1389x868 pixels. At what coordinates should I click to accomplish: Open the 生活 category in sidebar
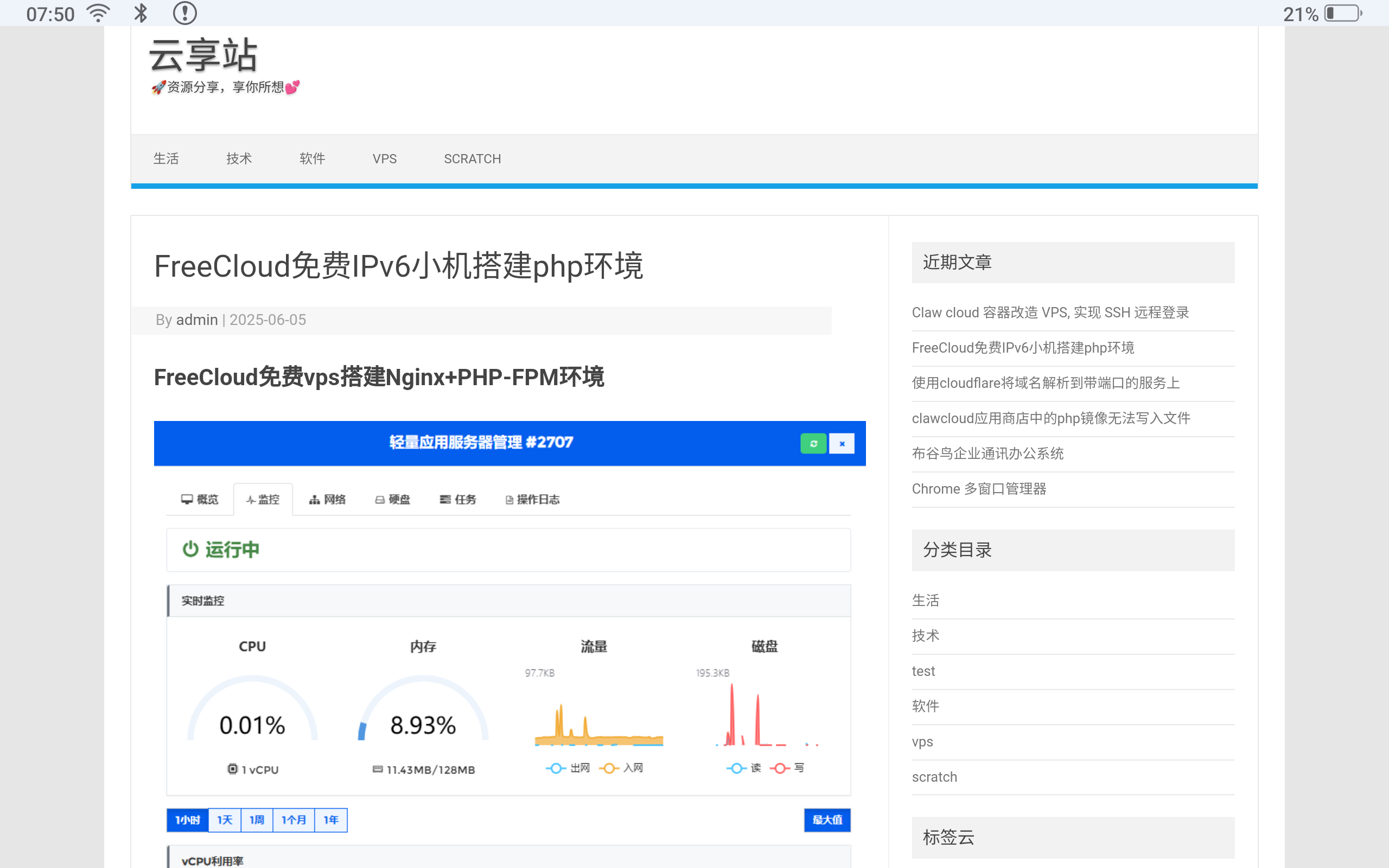coord(926,601)
